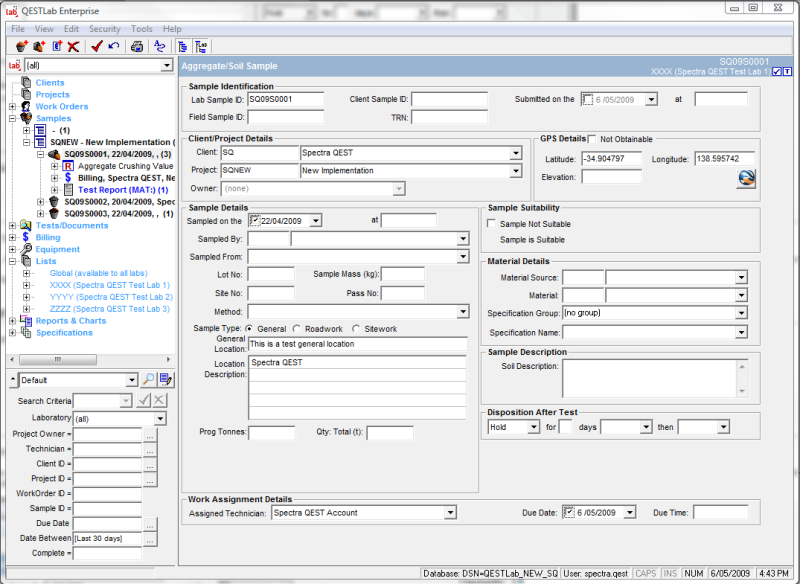The width and height of the screenshot is (800, 584).
Task: Select the Roadwork sample type radio button
Action: coord(296,327)
